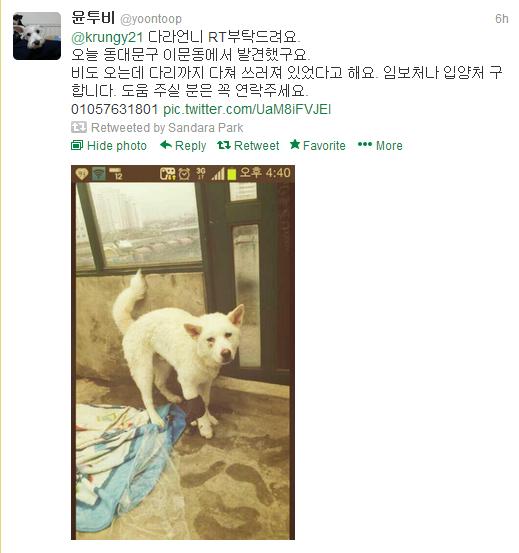The image size is (519, 553).
Task: Click the Retweet arrows icon
Action: [x=224, y=145]
